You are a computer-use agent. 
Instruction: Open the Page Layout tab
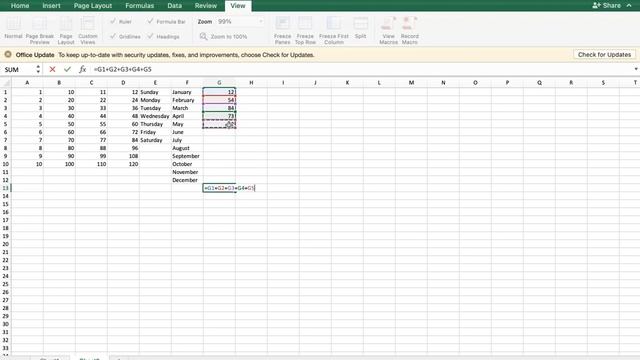93,6
